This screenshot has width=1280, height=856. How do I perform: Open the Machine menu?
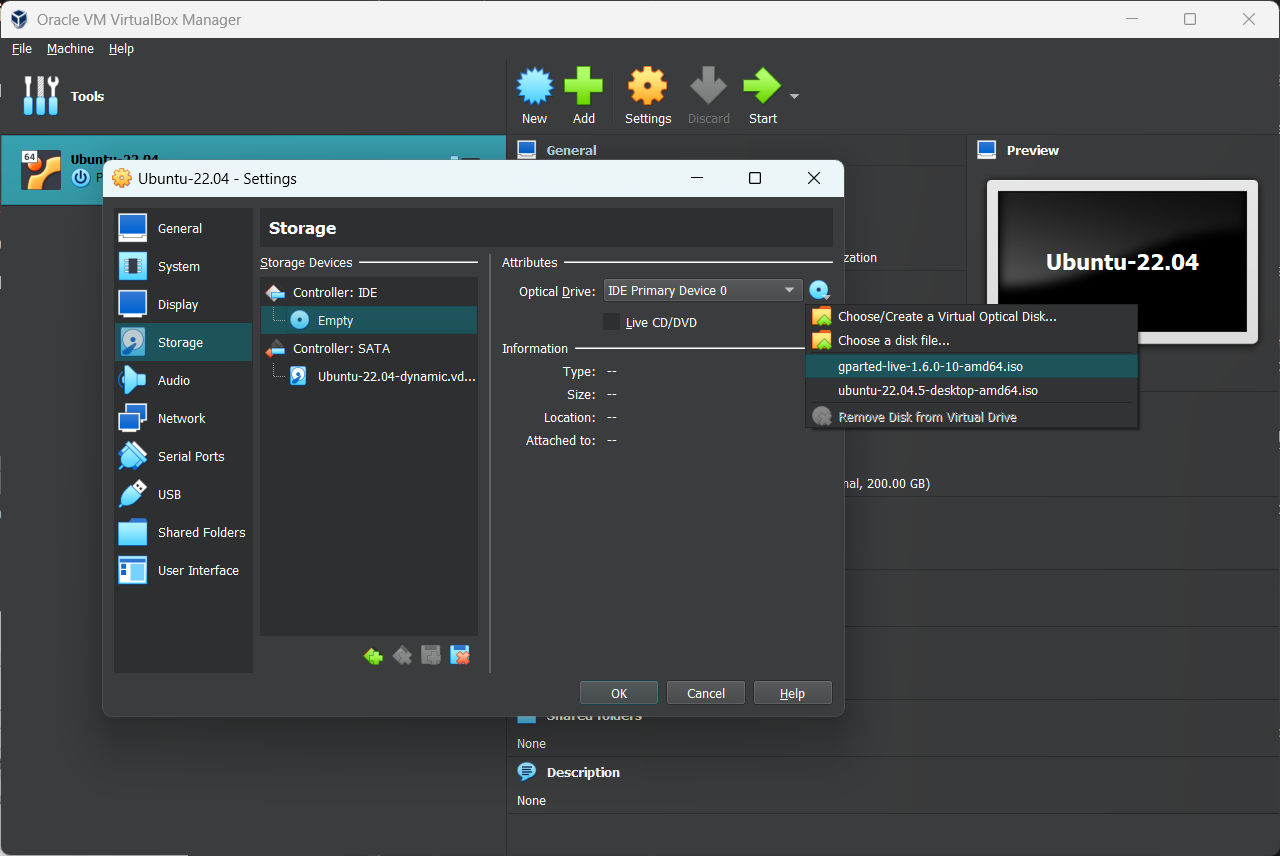[x=70, y=48]
